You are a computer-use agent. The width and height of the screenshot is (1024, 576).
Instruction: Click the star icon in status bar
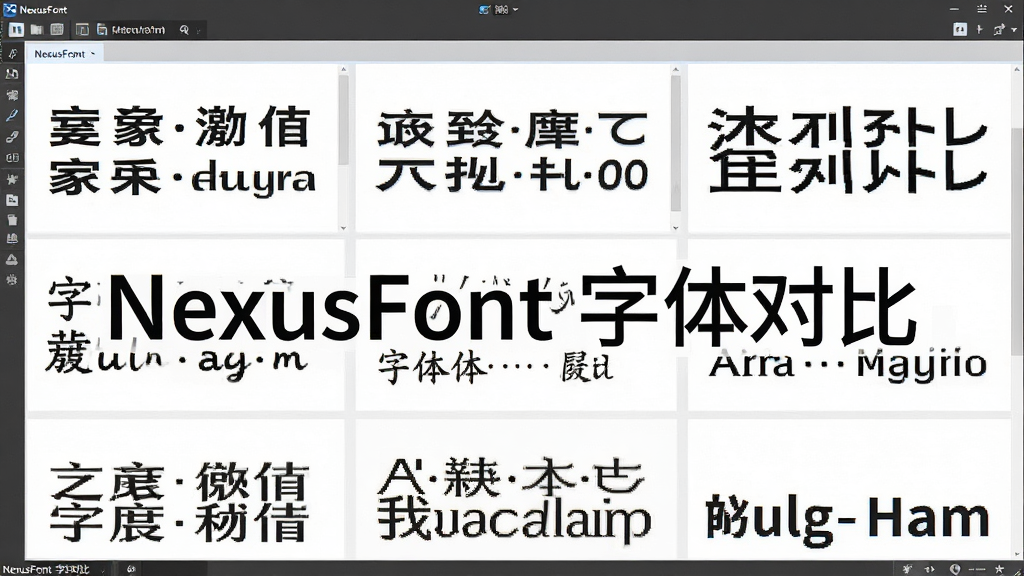coord(999,569)
